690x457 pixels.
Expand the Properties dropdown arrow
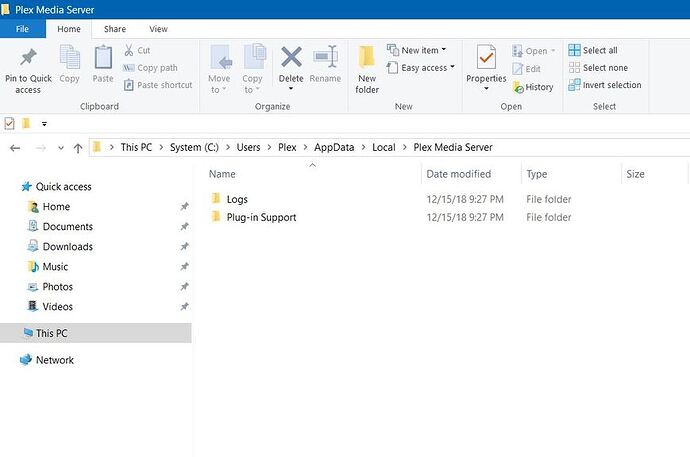pyautogui.click(x=486, y=89)
